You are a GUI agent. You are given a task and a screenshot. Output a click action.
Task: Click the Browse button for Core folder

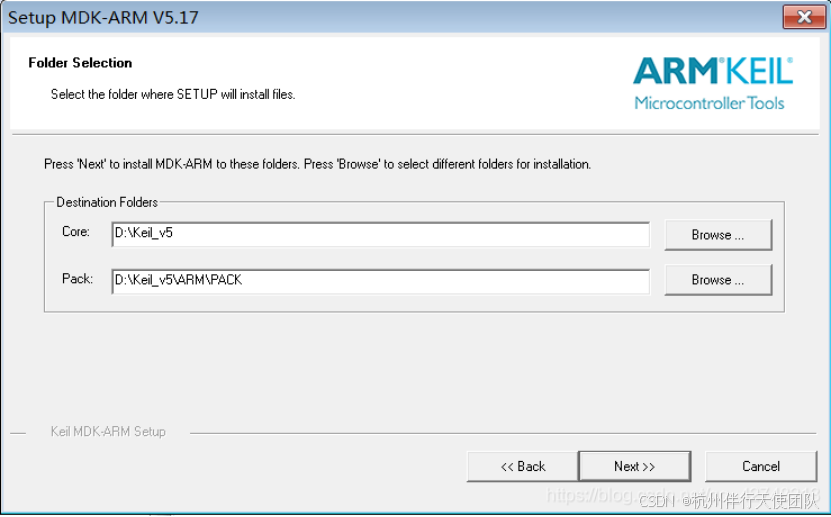pos(718,235)
